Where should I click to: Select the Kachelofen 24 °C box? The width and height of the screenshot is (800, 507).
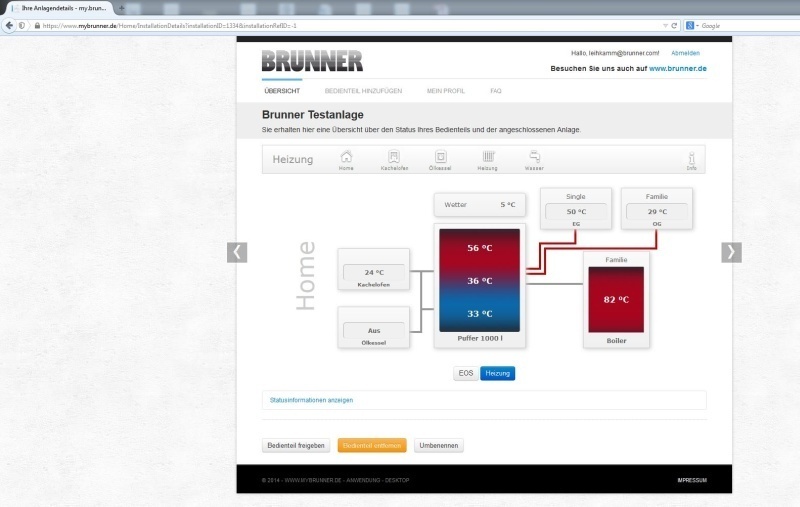click(373, 270)
